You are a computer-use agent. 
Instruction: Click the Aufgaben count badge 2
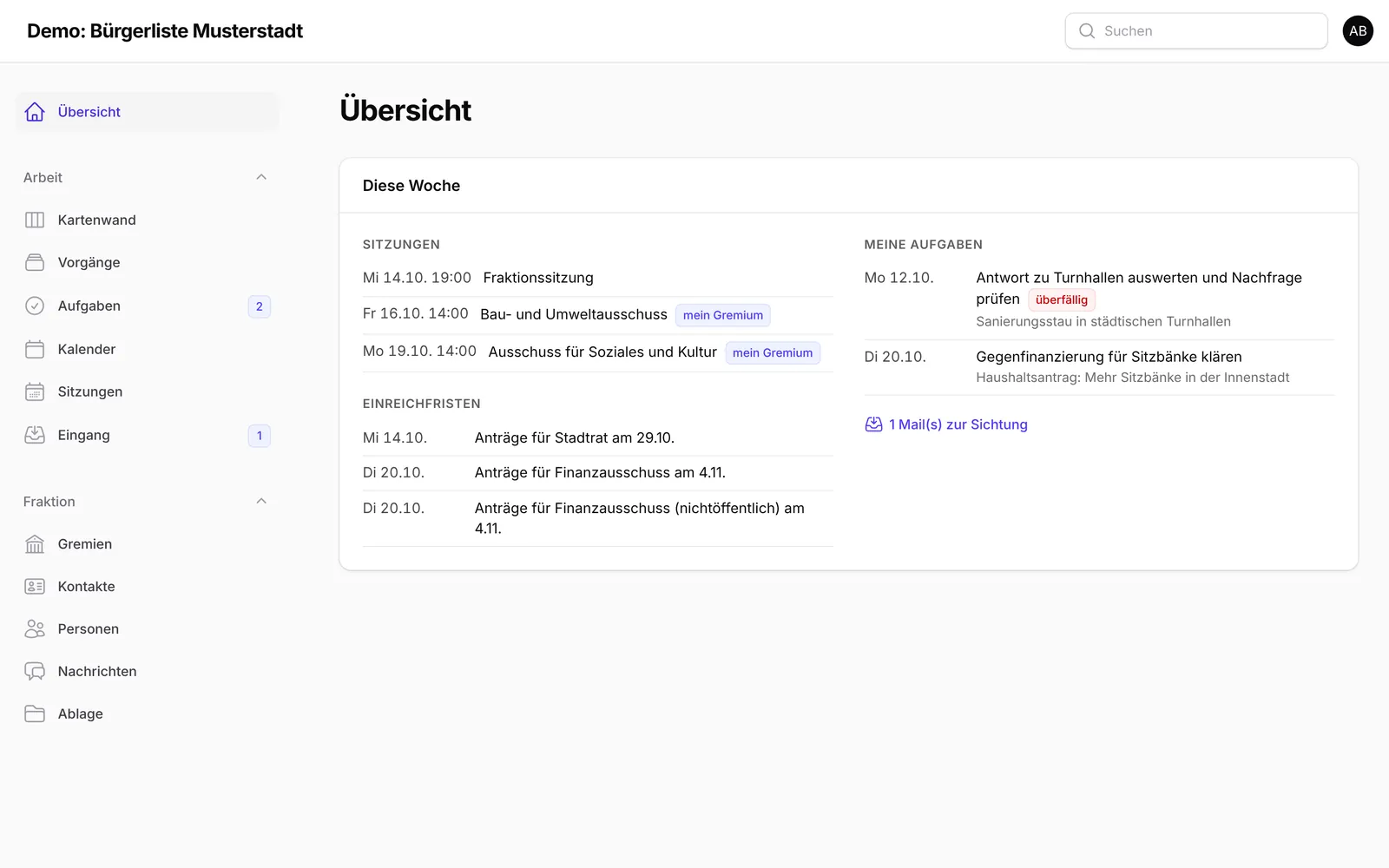(259, 306)
